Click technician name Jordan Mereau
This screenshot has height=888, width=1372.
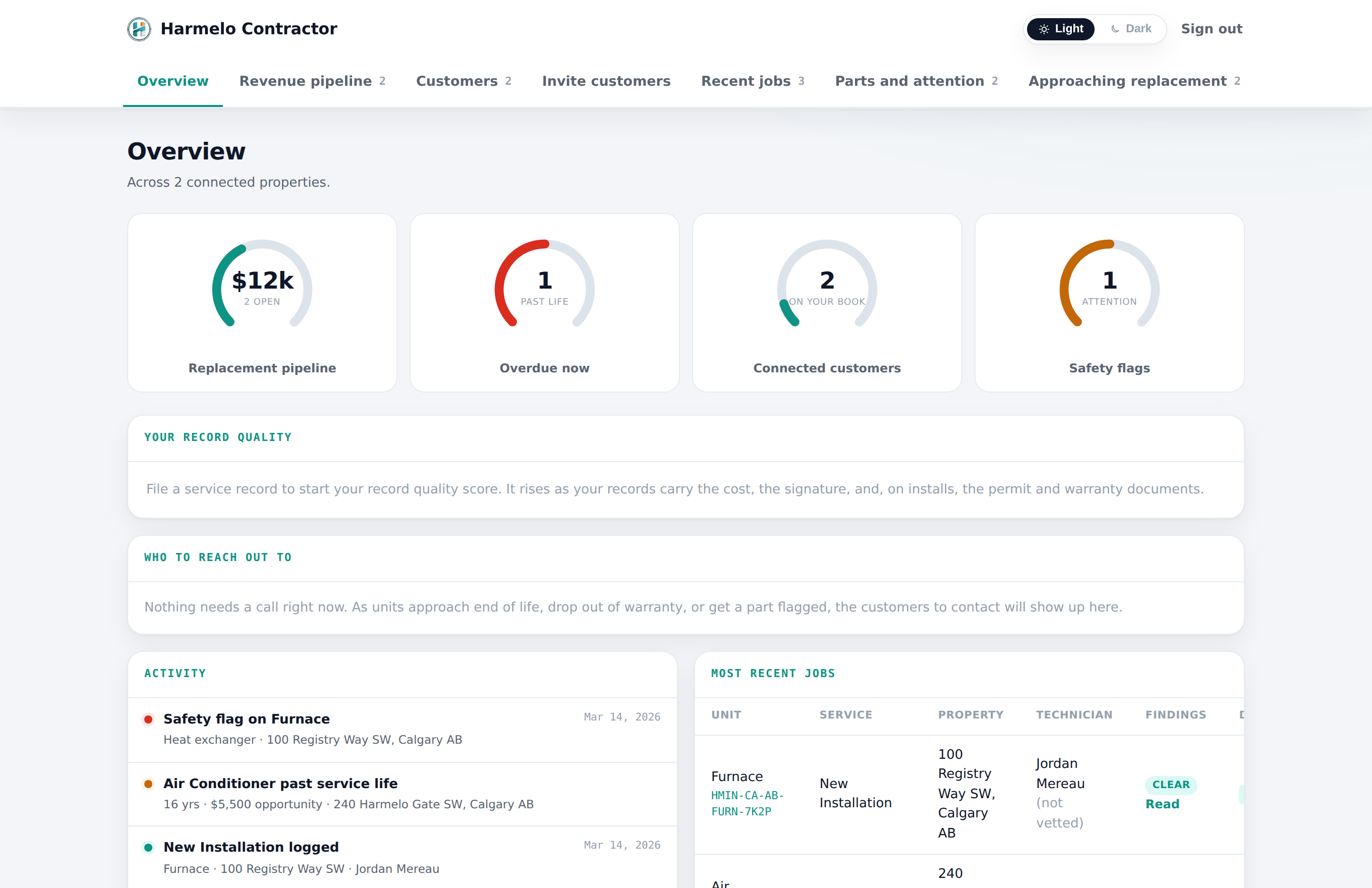[x=1060, y=773]
